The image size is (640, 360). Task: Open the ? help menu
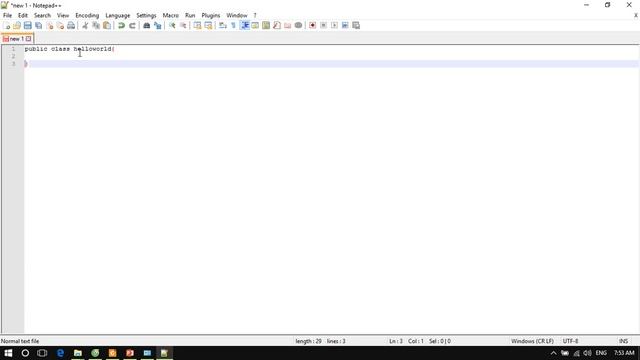pos(255,15)
